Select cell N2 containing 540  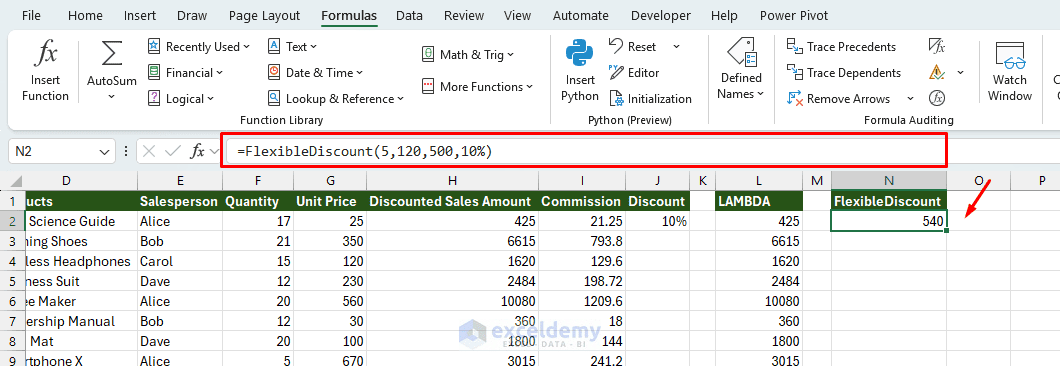coord(889,221)
